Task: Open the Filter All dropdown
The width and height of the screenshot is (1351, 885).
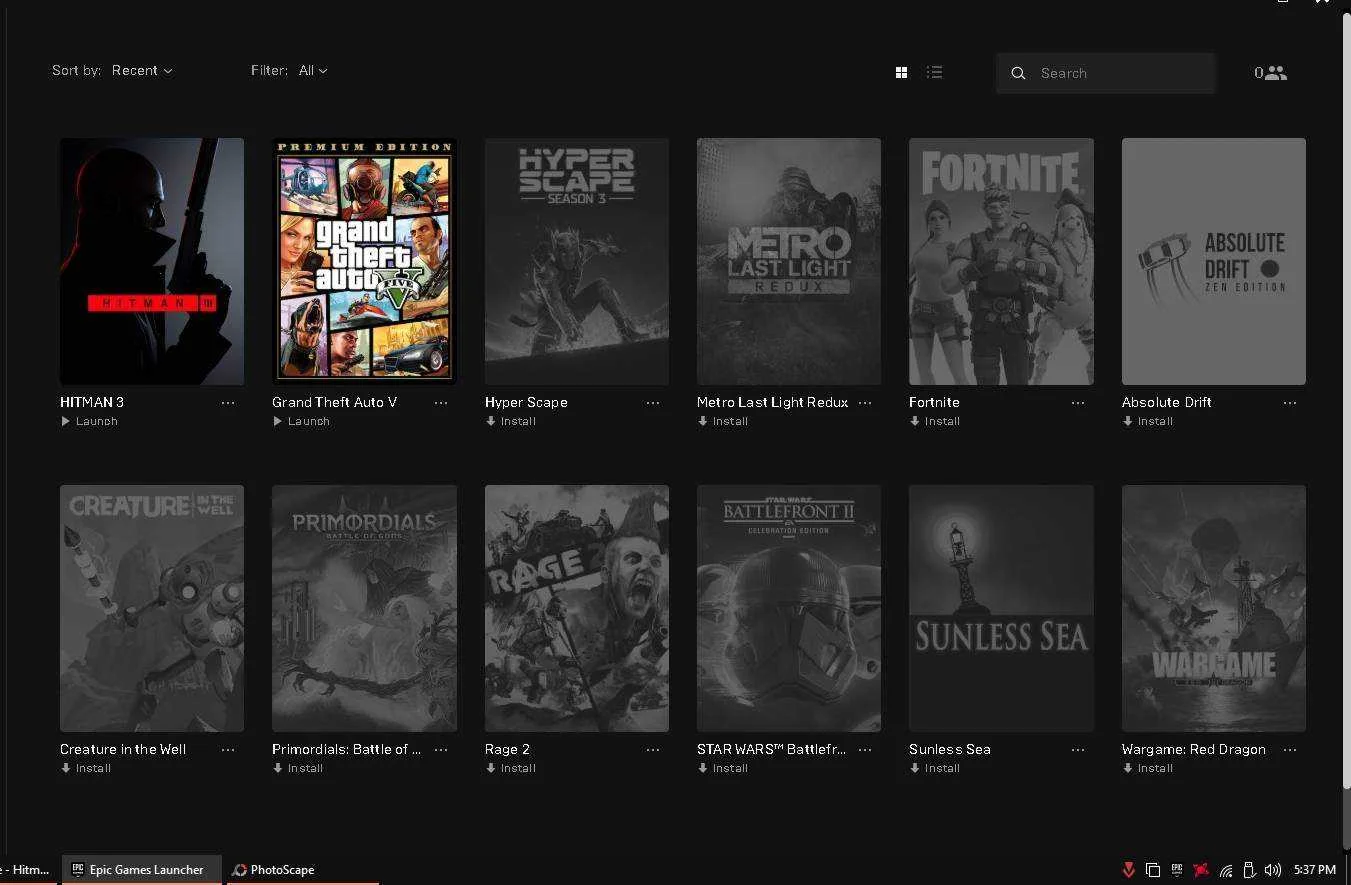Action: click(x=313, y=71)
